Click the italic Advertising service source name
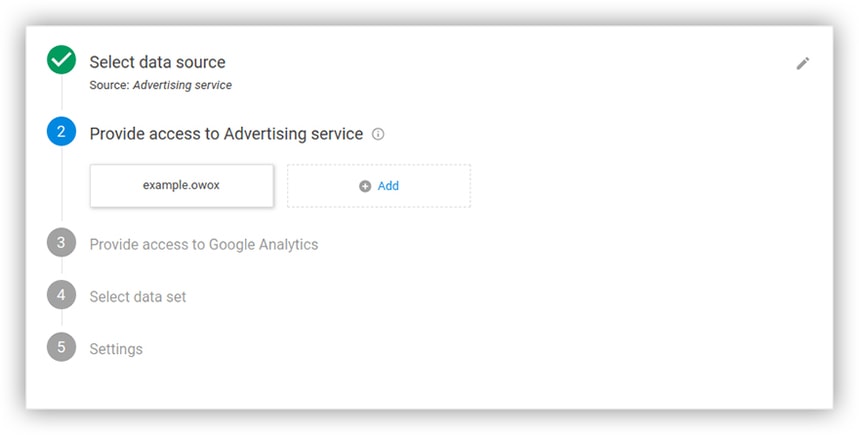 [182, 86]
